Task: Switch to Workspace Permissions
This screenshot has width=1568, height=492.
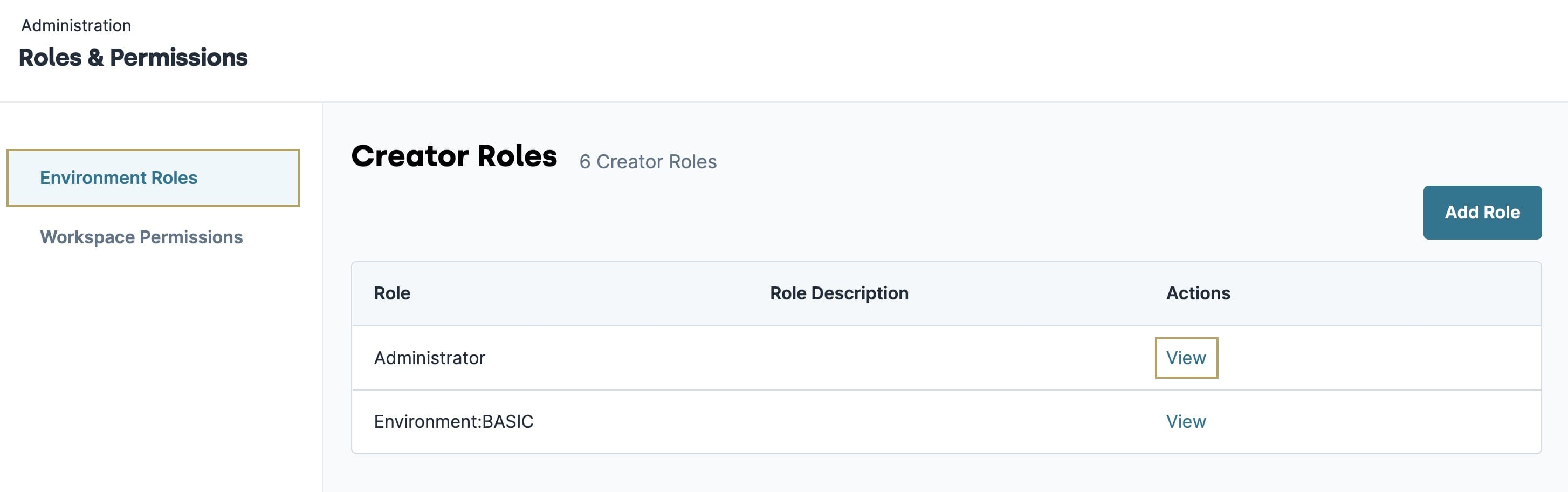Action: point(141,237)
